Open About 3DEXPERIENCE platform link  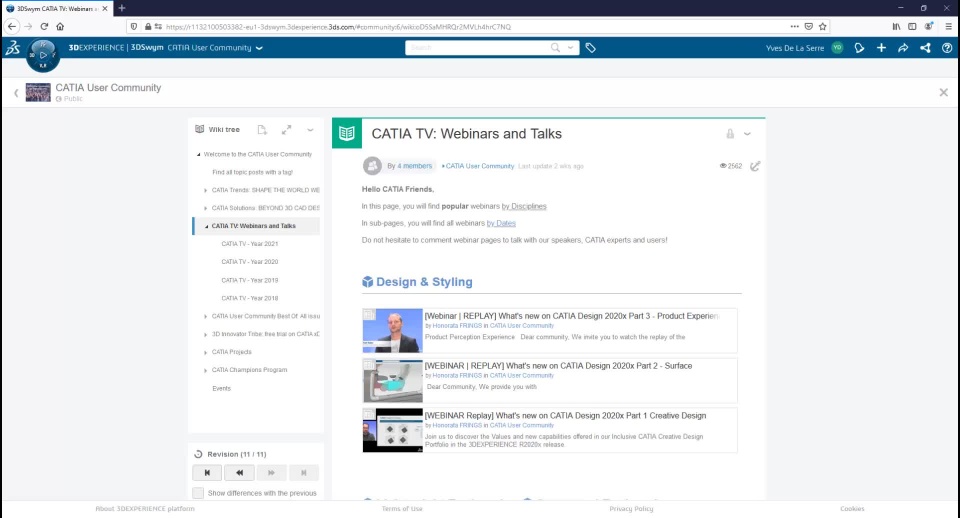[145, 509]
